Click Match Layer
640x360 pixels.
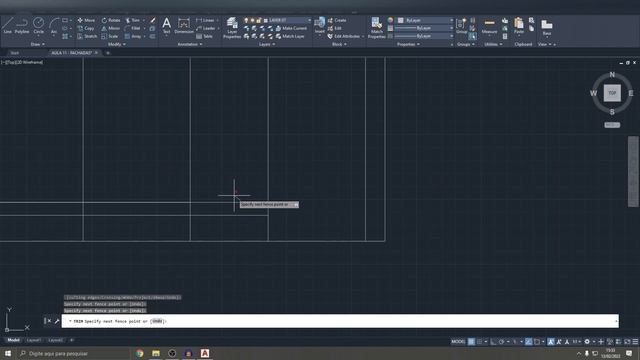point(290,36)
